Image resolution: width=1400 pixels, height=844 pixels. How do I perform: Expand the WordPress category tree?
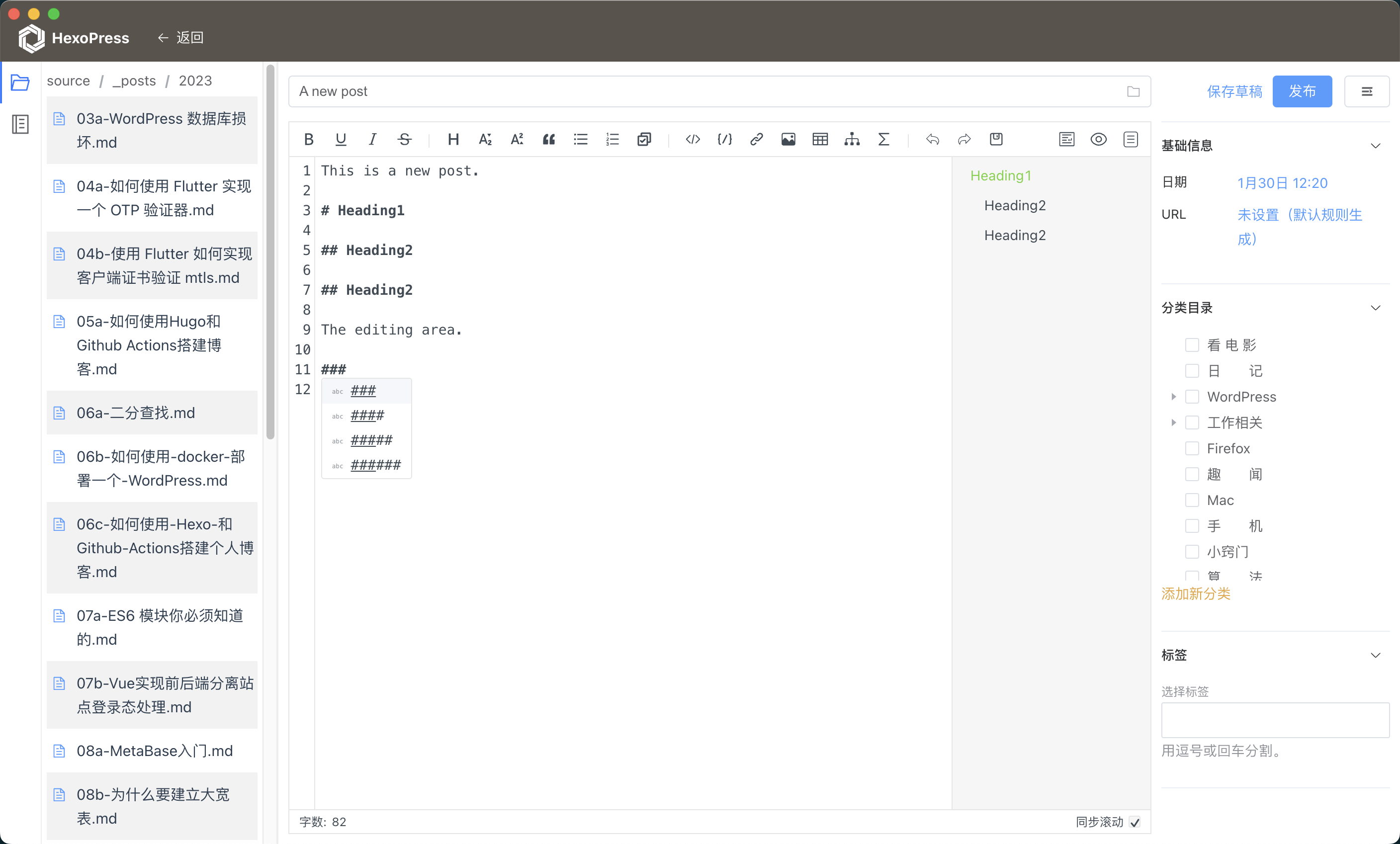tap(1173, 397)
